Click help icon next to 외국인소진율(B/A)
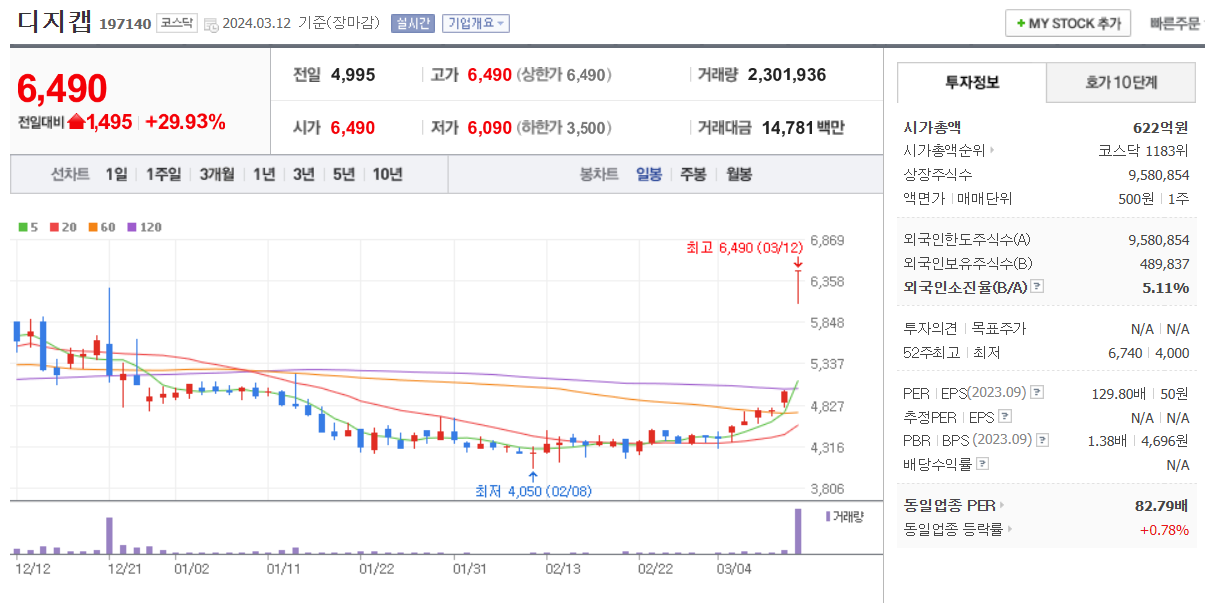The height and width of the screenshot is (603, 1205). 1037,287
